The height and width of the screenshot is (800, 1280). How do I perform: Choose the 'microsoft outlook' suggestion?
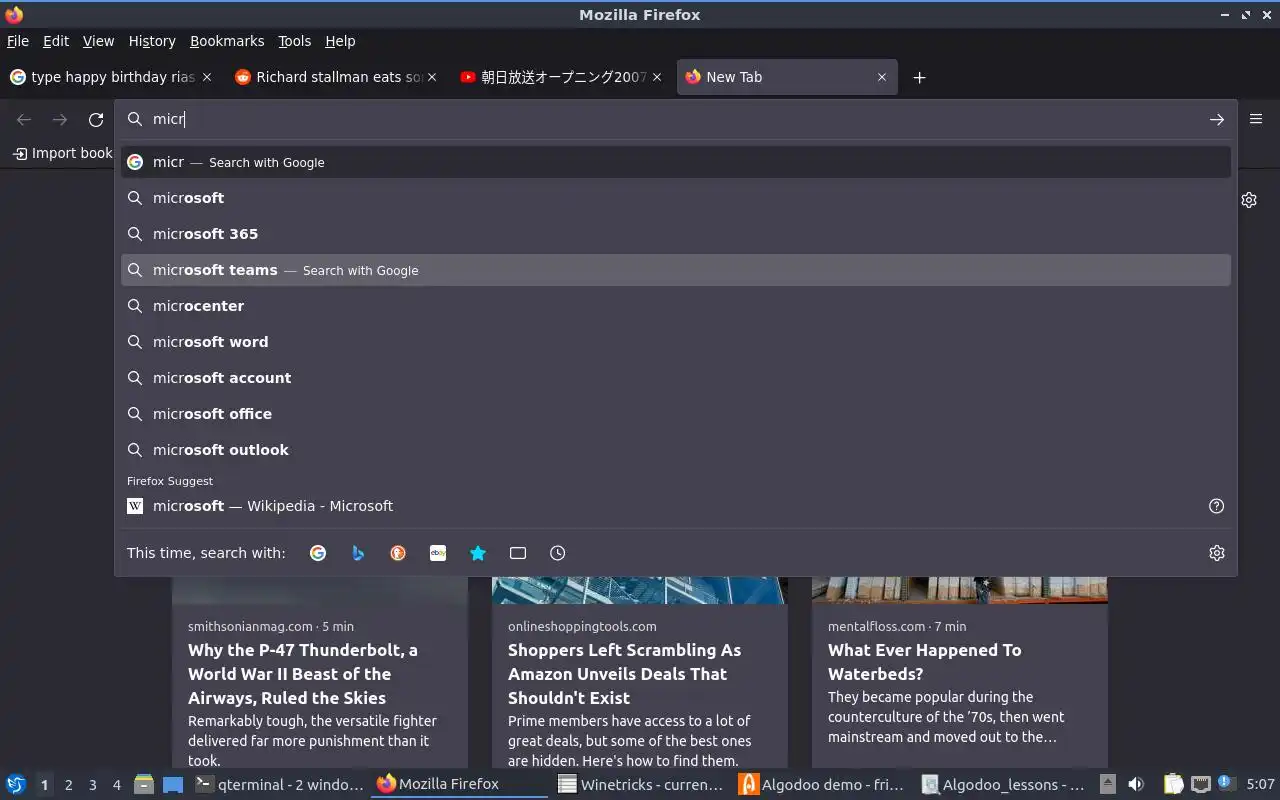click(676, 450)
